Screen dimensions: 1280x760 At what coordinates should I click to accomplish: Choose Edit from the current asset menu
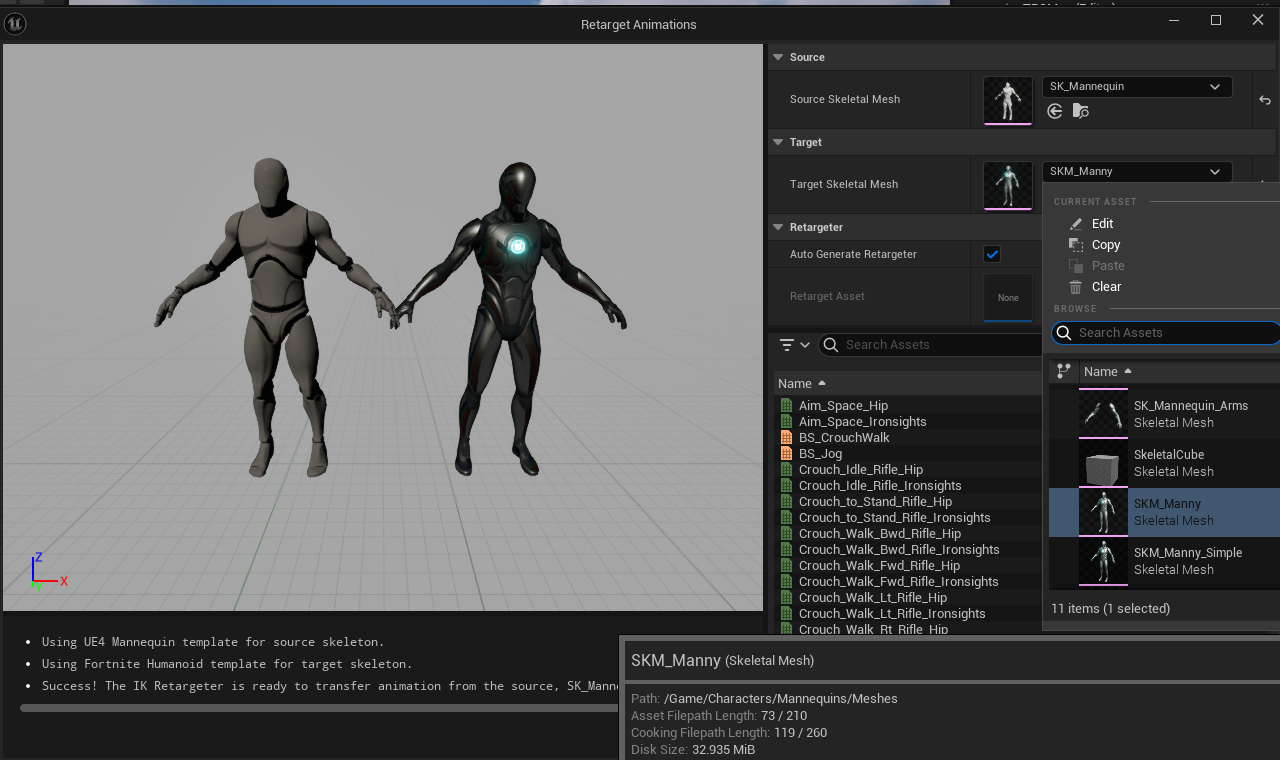pos(1102,224)
